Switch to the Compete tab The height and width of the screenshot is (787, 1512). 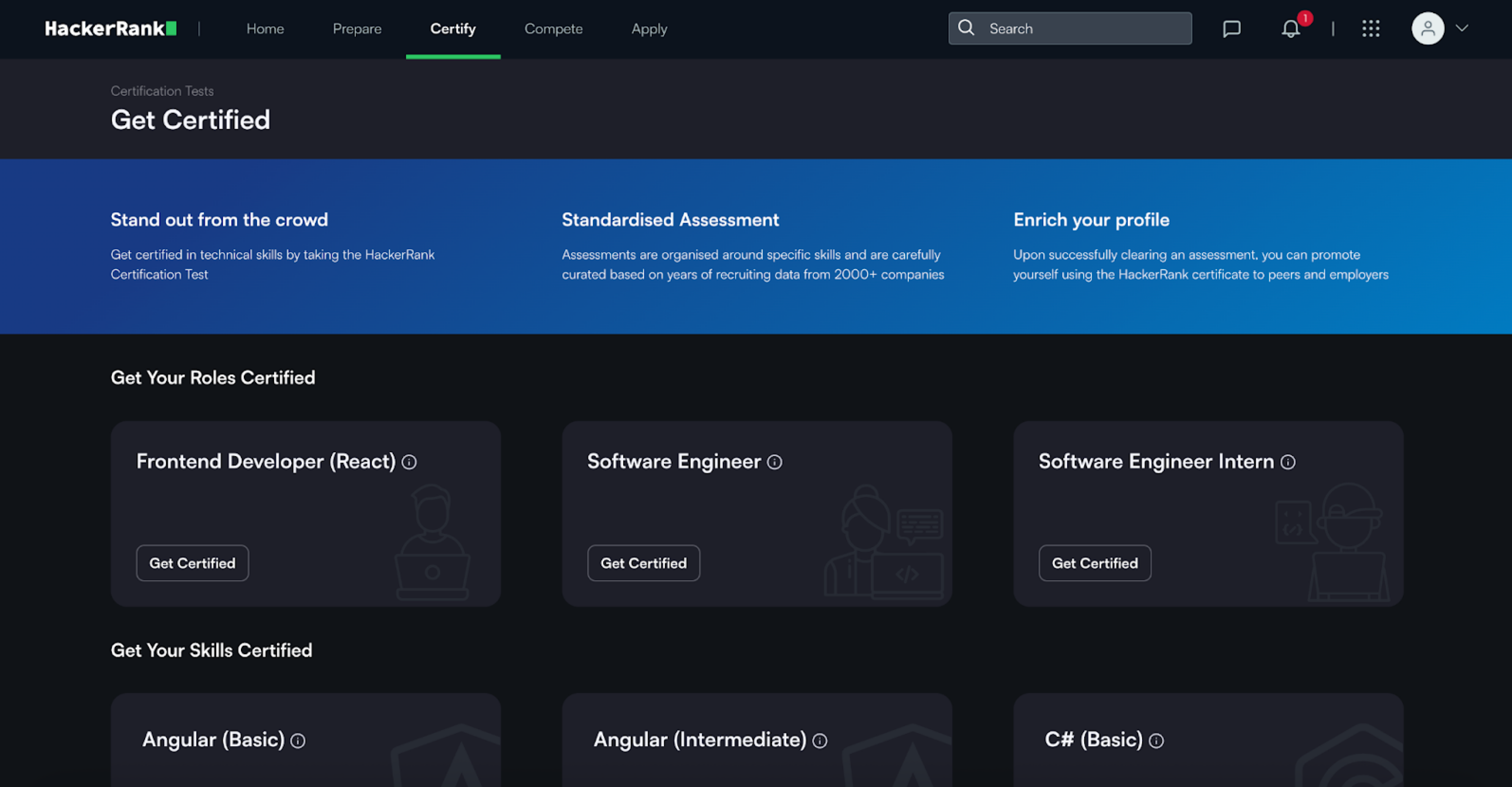(553, 29)
